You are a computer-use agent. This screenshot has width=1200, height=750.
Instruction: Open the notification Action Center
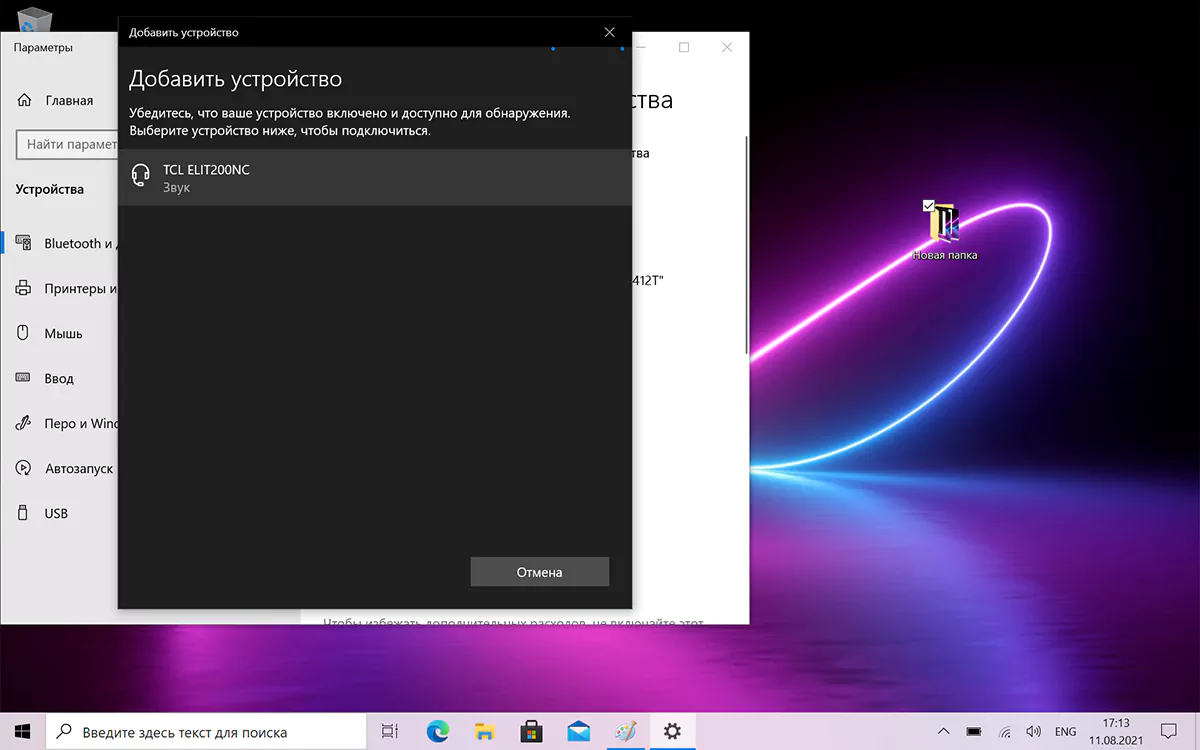point(1168,731)
